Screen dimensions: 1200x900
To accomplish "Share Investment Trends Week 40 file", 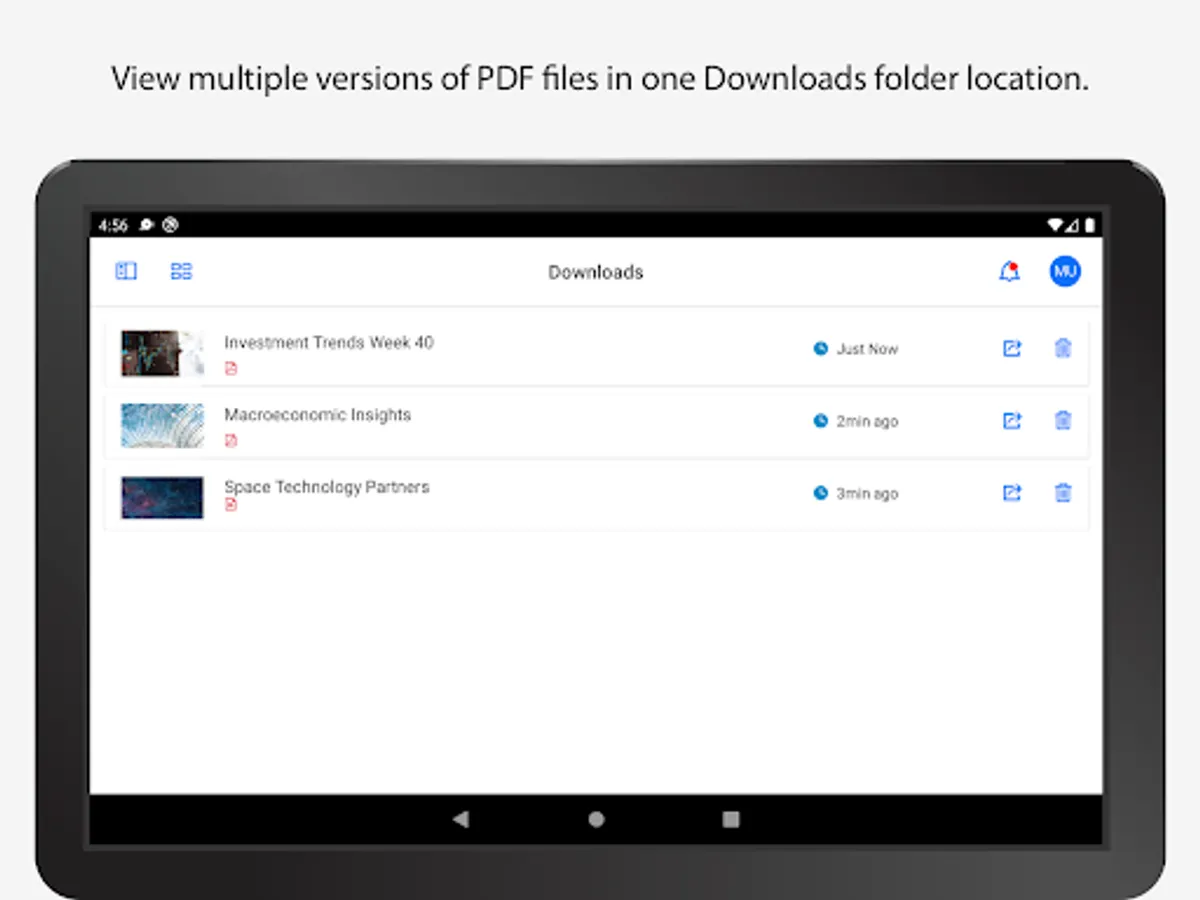I will (1012, 348).
